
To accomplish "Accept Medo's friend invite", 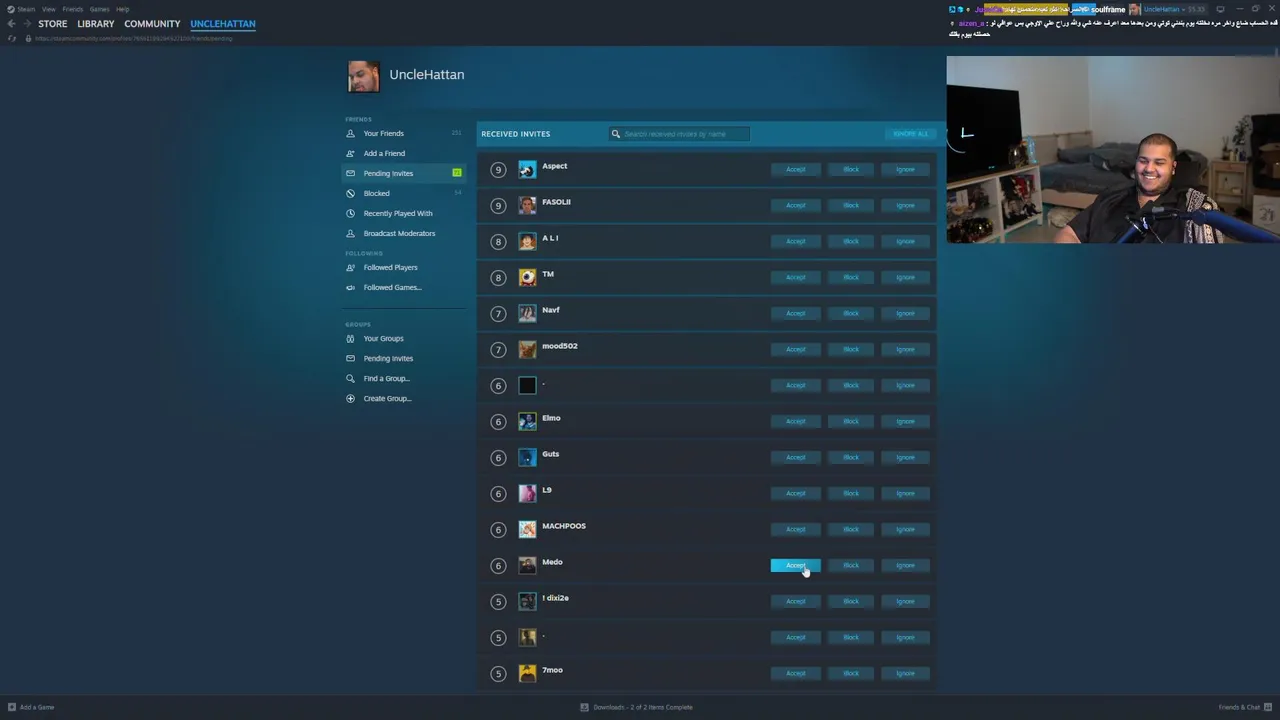I will point(795,565).
